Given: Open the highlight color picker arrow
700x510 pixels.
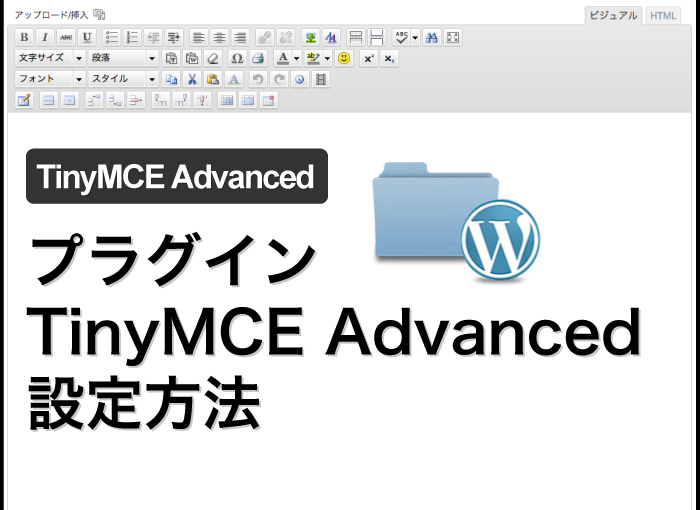Looking at the screenshot, I should (327, 58).
